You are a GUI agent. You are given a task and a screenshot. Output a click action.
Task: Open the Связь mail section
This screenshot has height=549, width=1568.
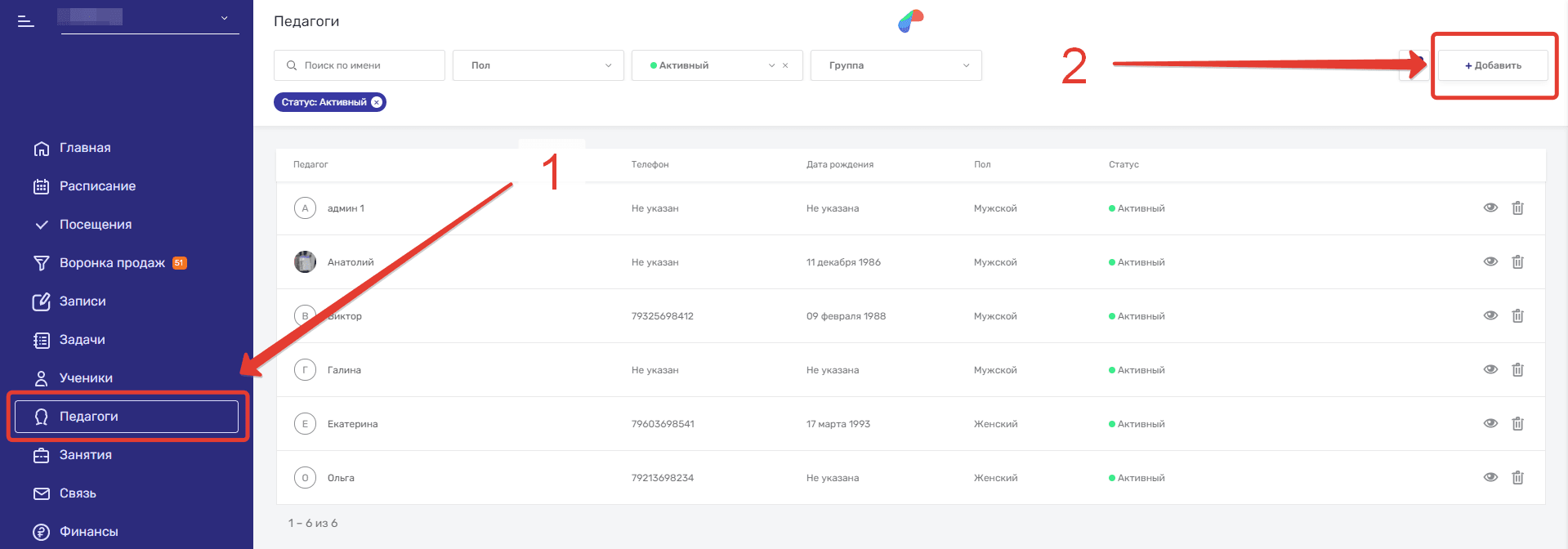(x=78, y=493)
